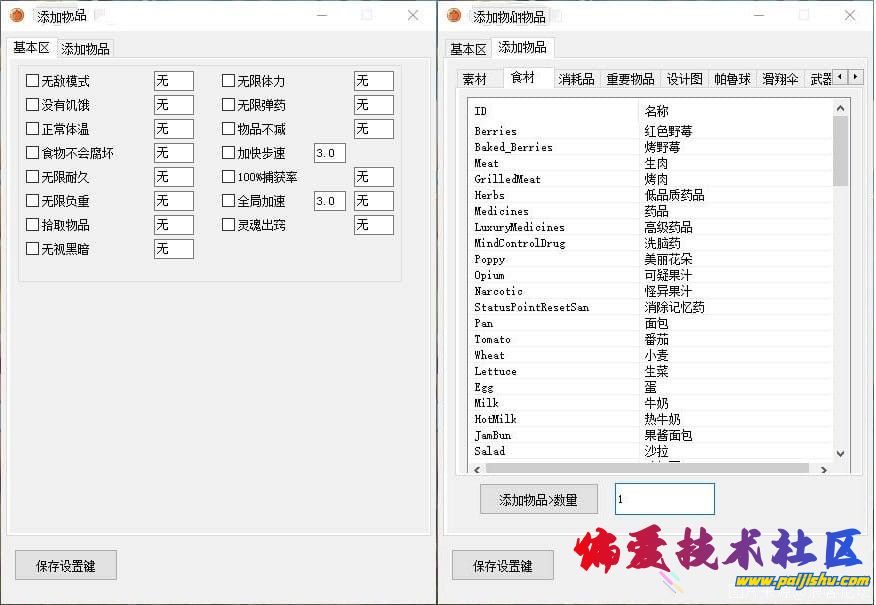Viewport: 876px width, 605px height.
Task: Click the horizontal scrollbar's left arrow
Action: (x=475, y=468)
